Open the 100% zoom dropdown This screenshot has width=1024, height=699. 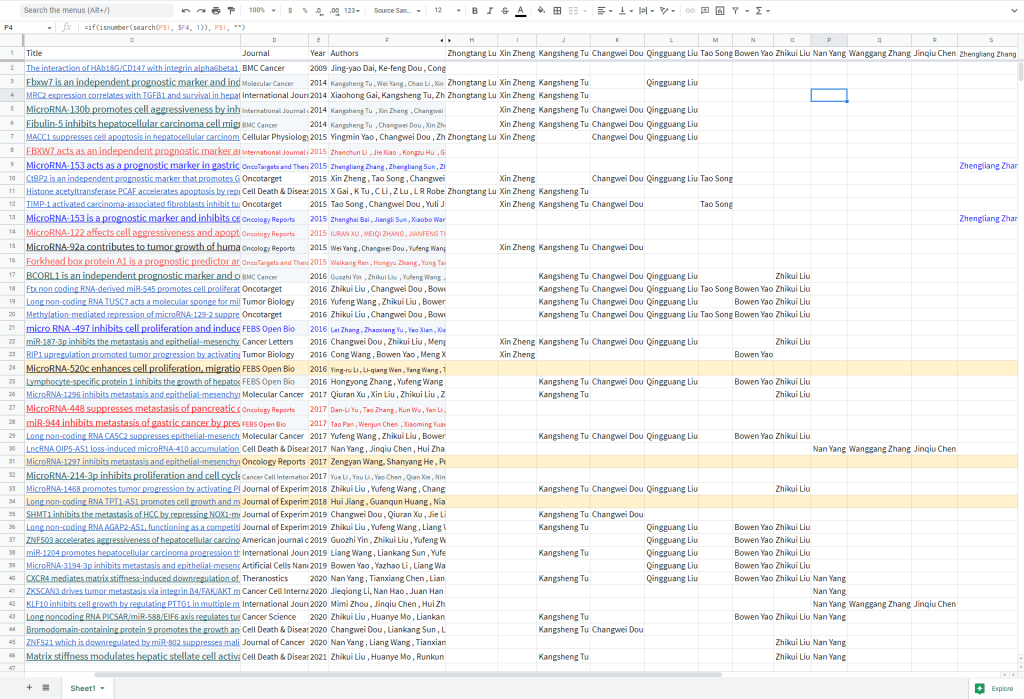(x=261, y=10)
